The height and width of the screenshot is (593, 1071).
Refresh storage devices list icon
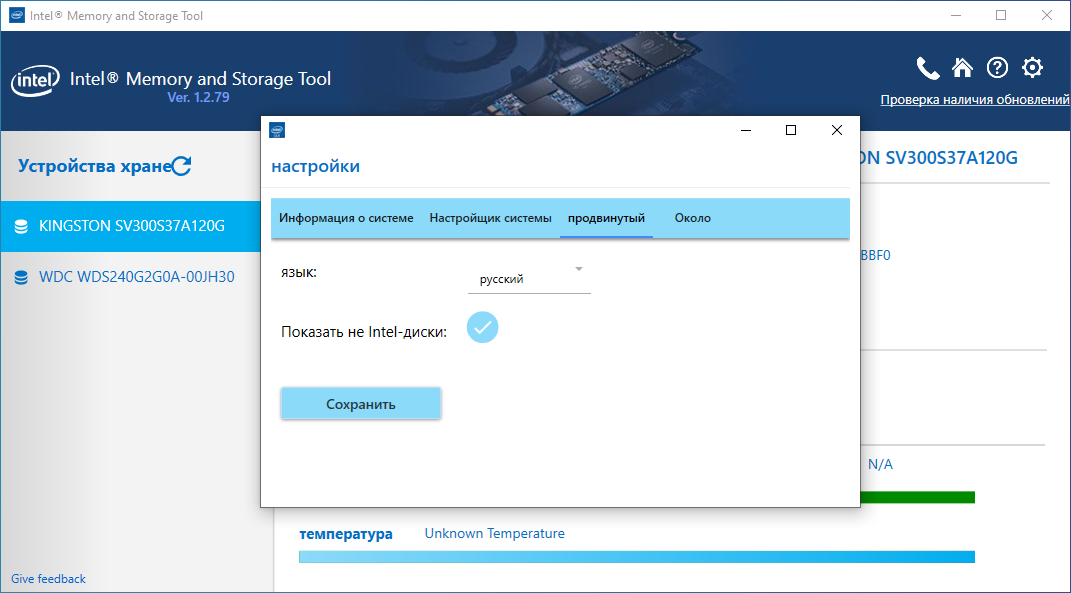182,166
